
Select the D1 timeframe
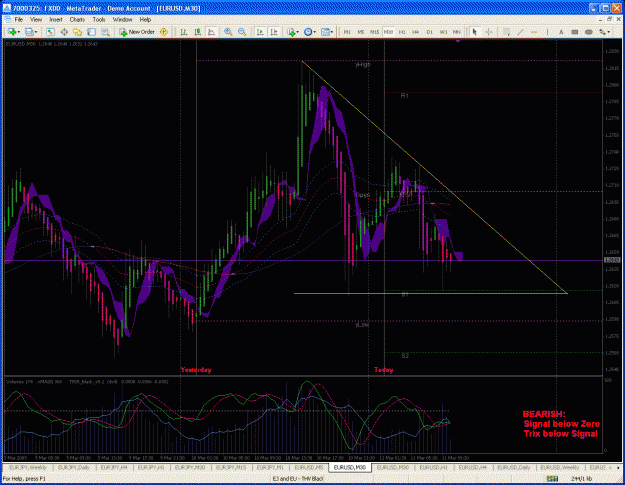[x=429, y=32]
